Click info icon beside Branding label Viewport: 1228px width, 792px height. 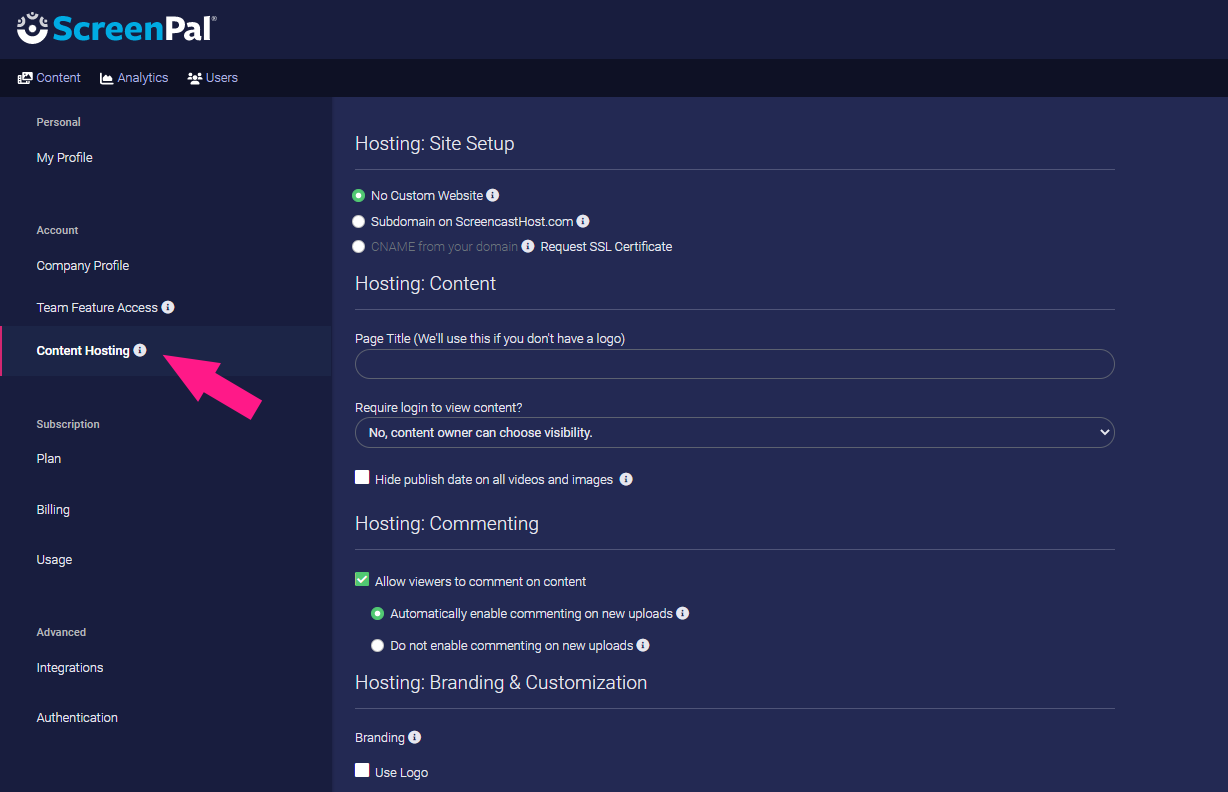tap(415, 737)
